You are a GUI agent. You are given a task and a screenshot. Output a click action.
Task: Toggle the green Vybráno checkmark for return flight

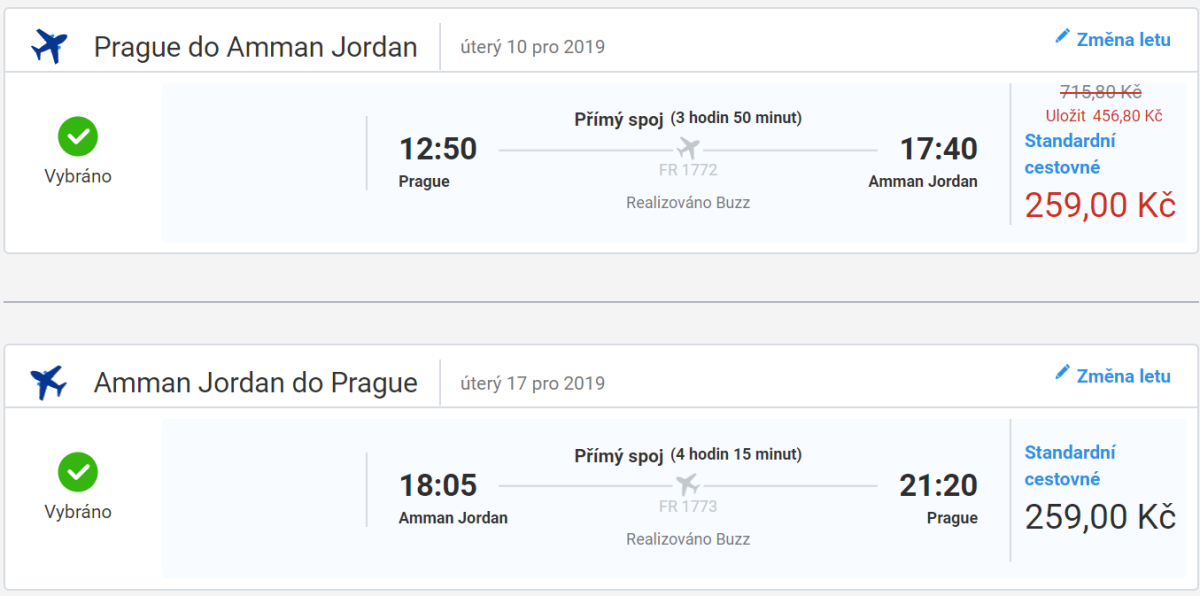tap(78, 473)
